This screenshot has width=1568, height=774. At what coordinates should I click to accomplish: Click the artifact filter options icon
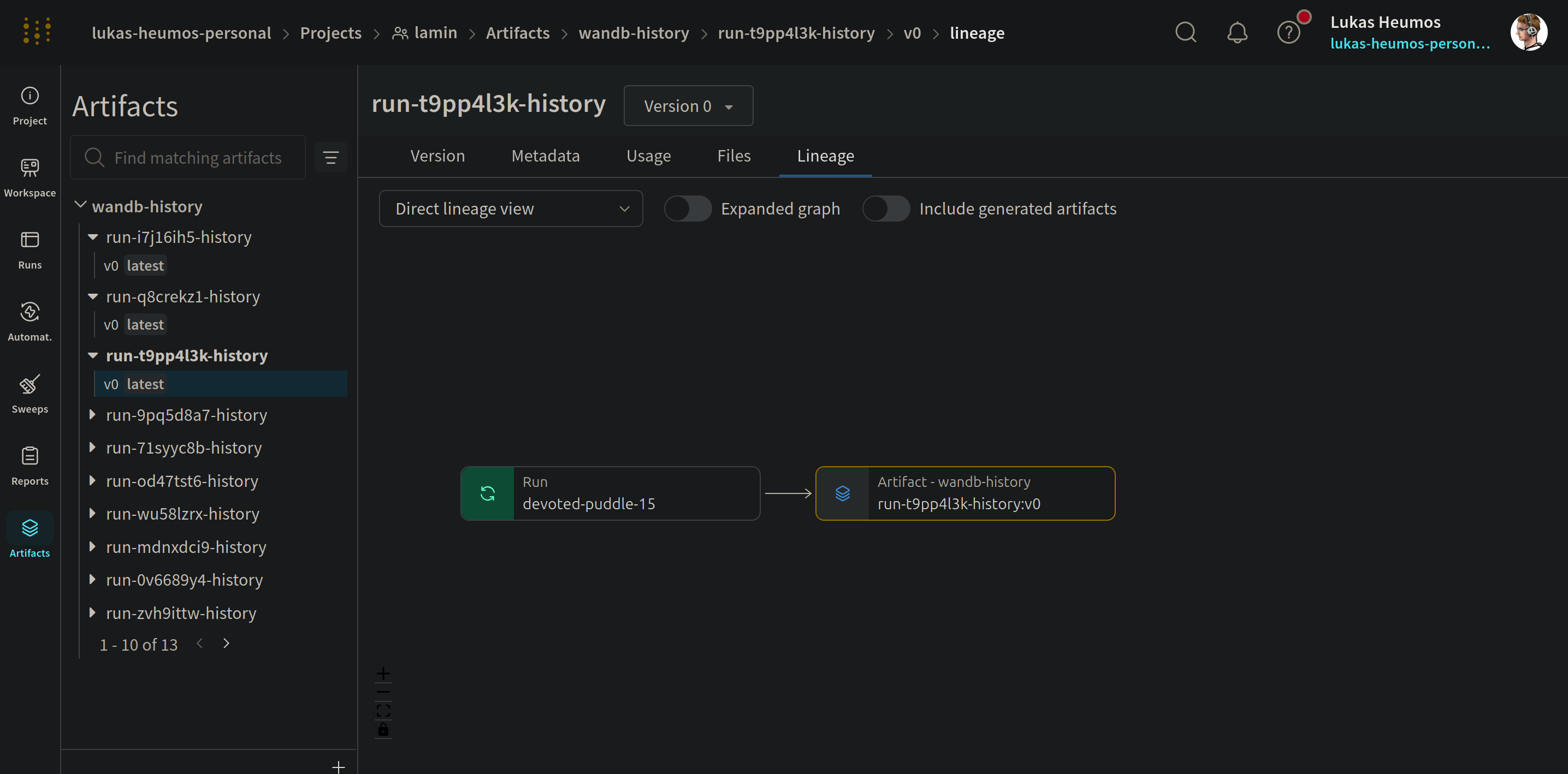[330, 158]
